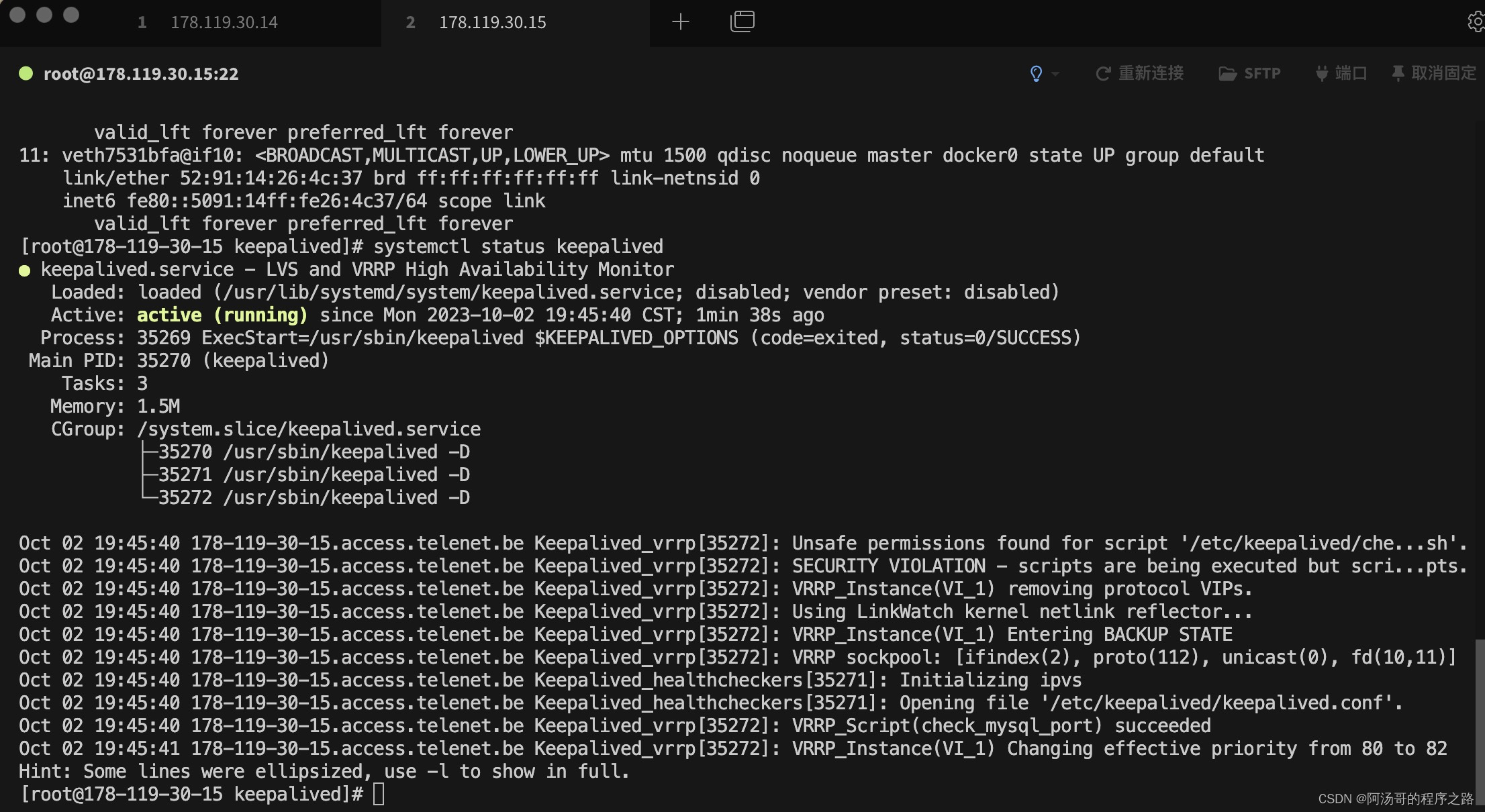The width and height of the screenshot is (1485, 812).
Task: Click the root@178.119.30.15:22 session title
Action: (x=141, y=74)
